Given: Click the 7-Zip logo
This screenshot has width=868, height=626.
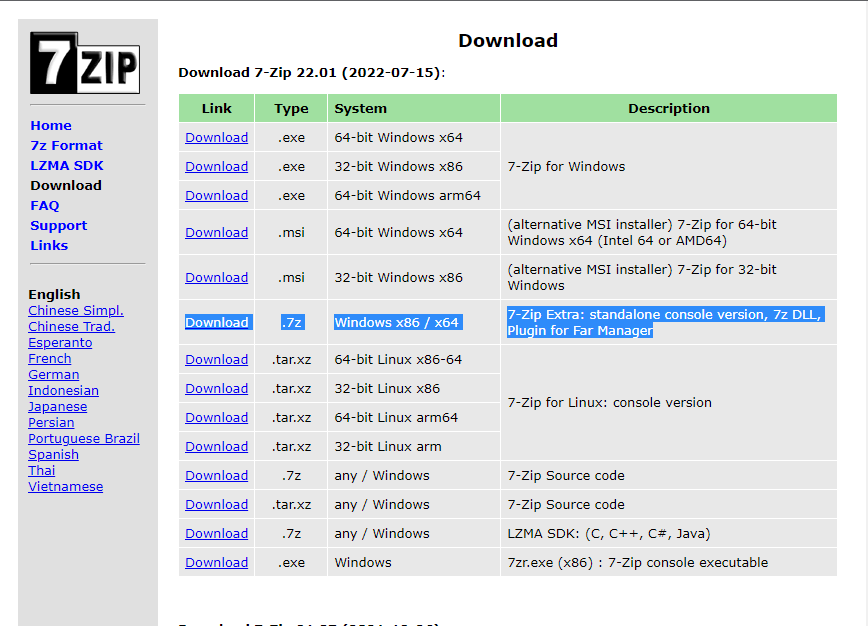Looking at the screenshot, I should (85, 63).
